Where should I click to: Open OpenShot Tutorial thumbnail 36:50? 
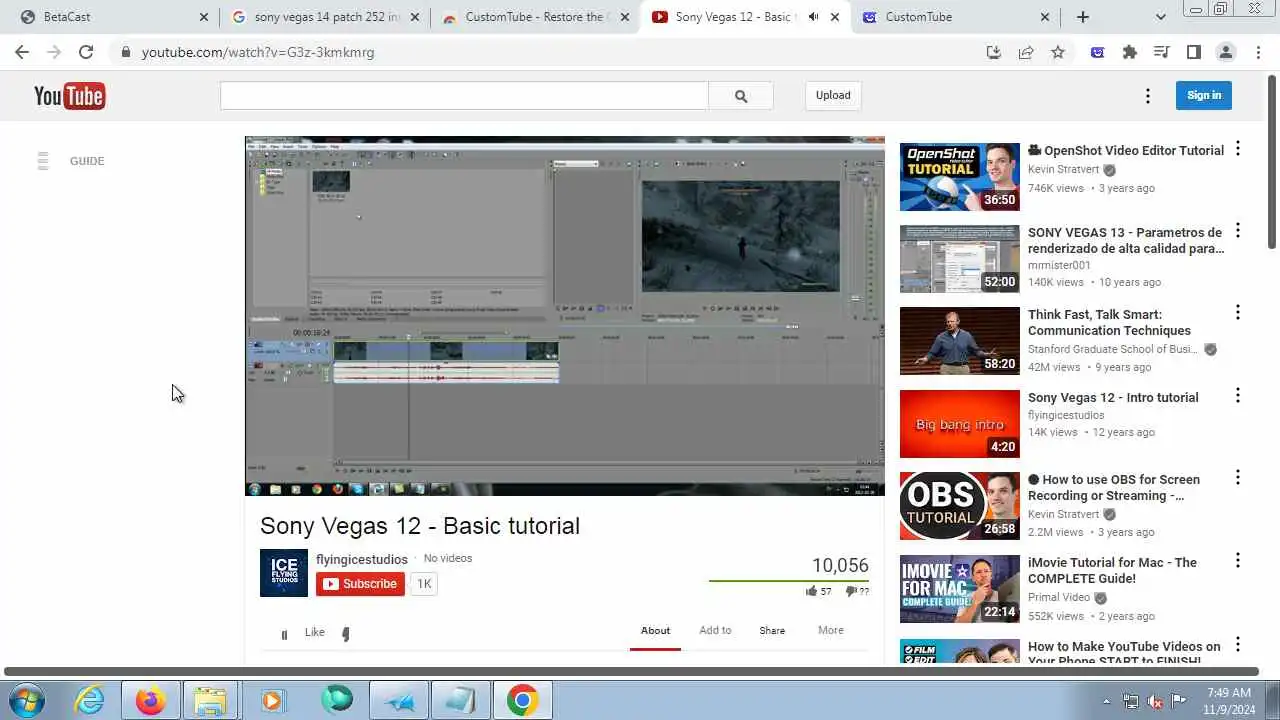tap(960, 177)
